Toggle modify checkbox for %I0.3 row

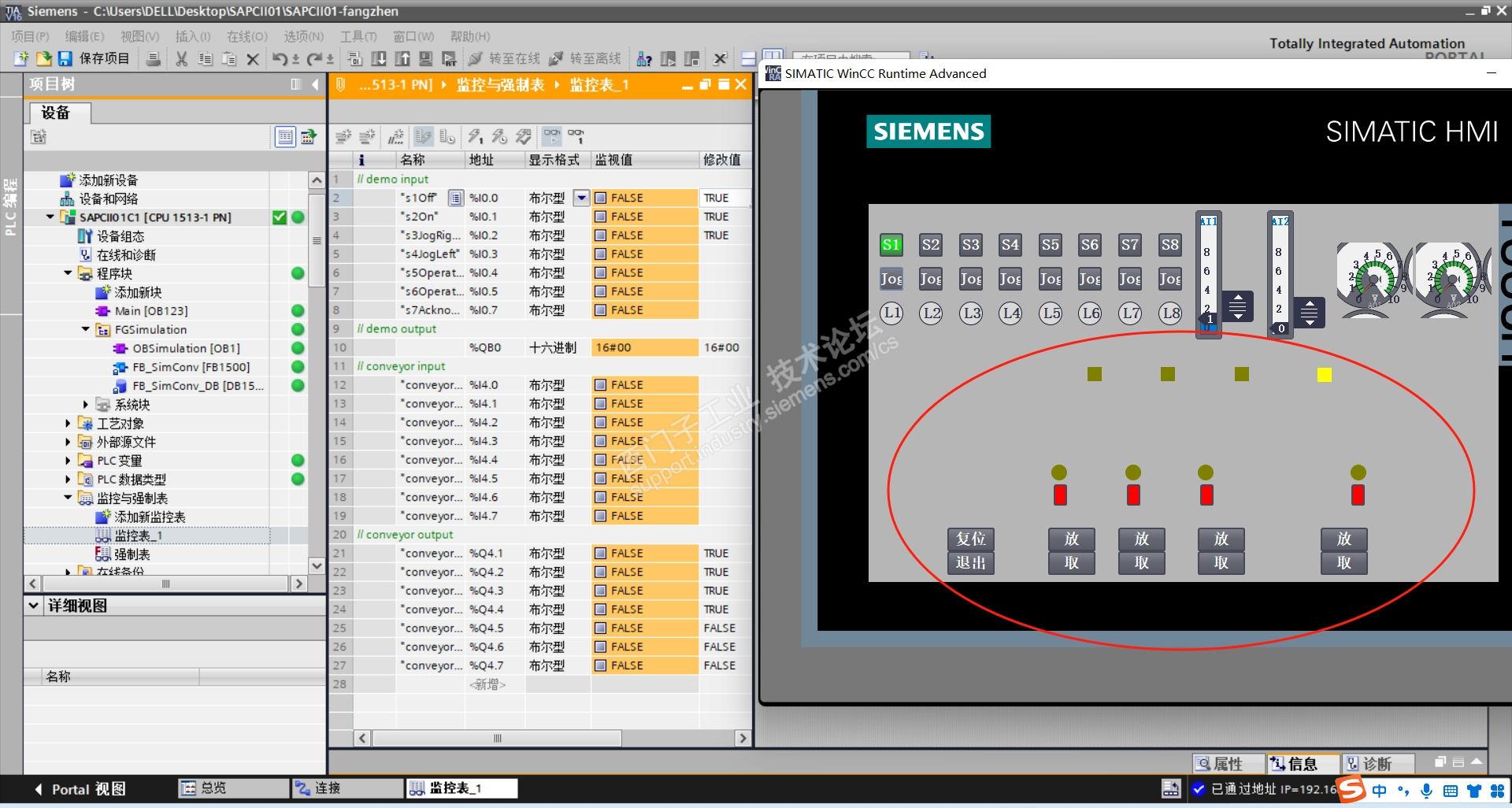pyautogui.click(x=600, y=254)
